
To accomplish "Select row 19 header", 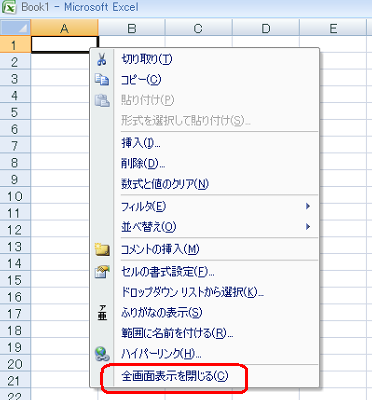I will (x=15, y=347).
